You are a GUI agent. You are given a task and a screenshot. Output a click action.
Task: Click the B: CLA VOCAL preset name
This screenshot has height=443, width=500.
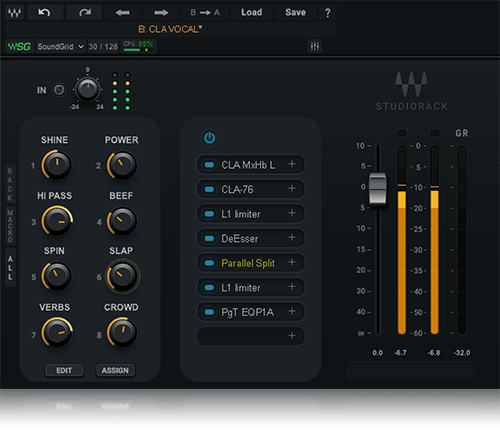pos(170,29)
